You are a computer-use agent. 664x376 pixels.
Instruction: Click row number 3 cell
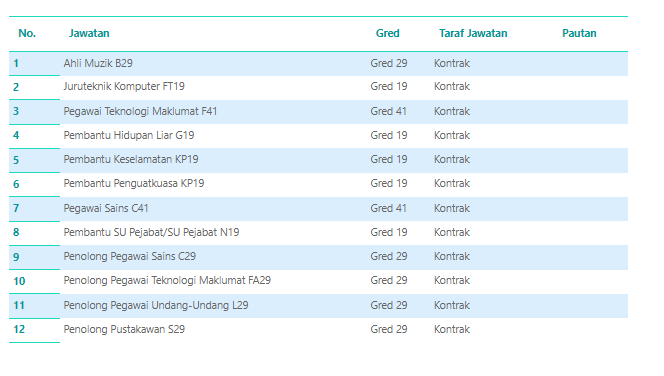34,112
